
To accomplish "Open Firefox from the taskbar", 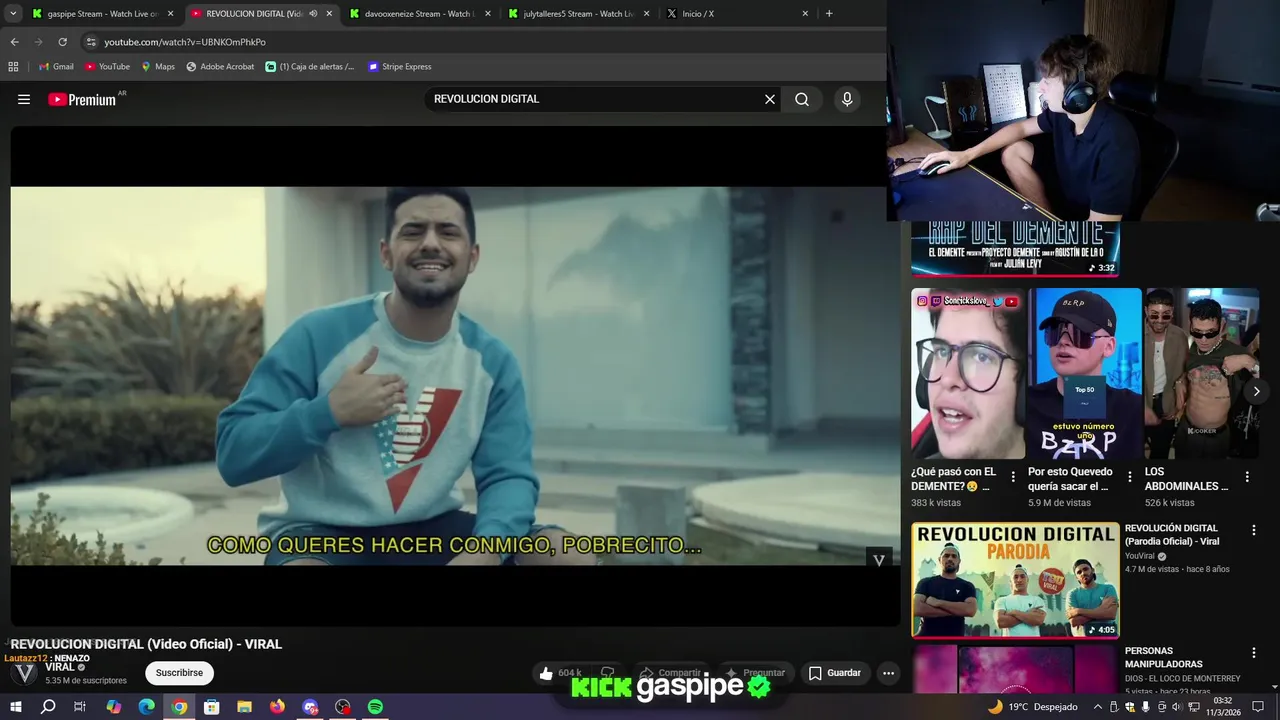I will click(x=277, y=707).
